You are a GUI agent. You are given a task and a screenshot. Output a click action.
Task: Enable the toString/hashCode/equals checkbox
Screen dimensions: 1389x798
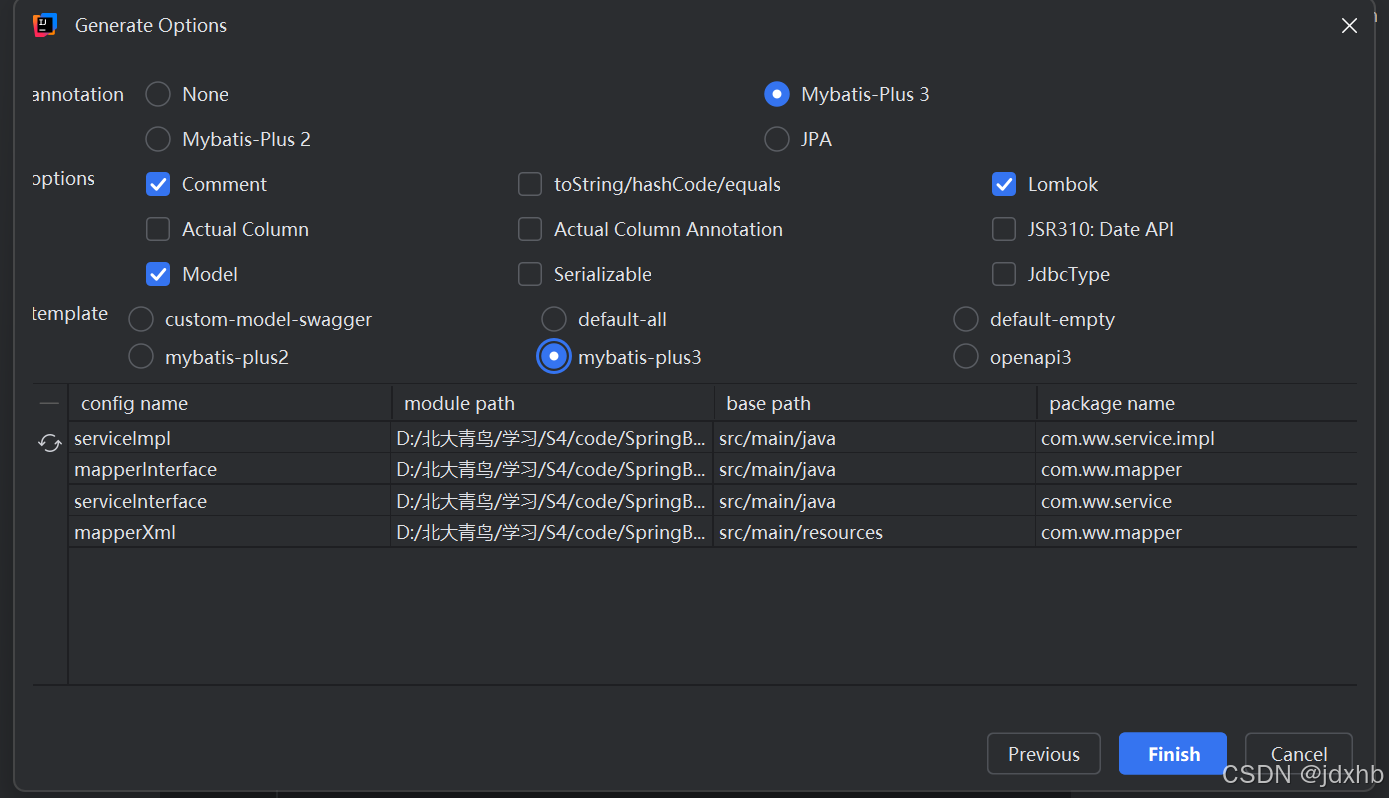click(530, 184)
